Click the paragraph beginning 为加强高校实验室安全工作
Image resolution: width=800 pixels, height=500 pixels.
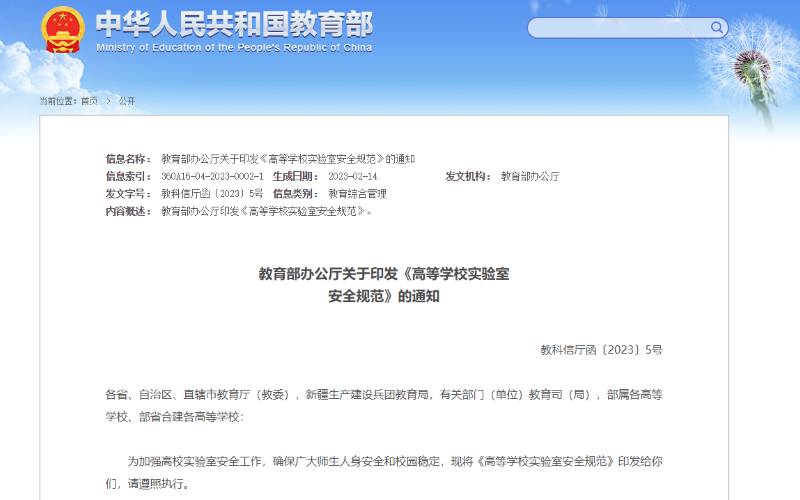(x=395, y=462)
